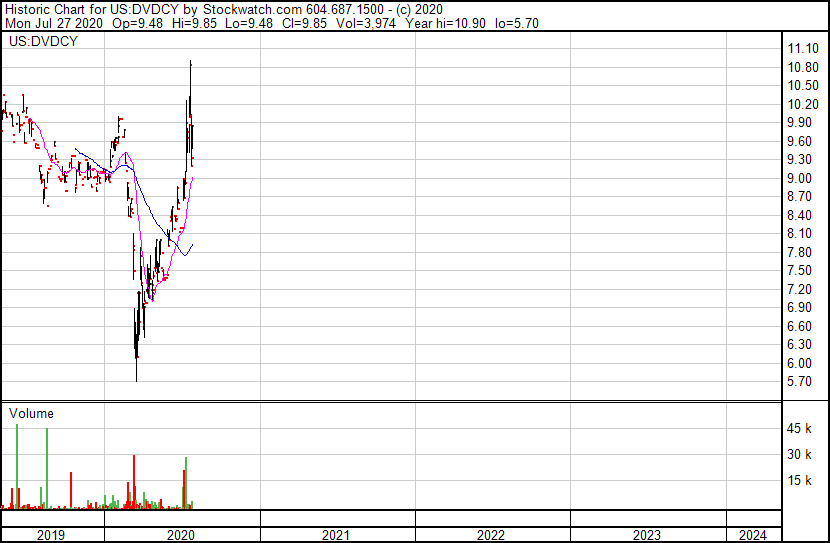This screenshot has width=830, height=543.
Task: Click the tallest green volume bar in early 2019
Action: 17,467
